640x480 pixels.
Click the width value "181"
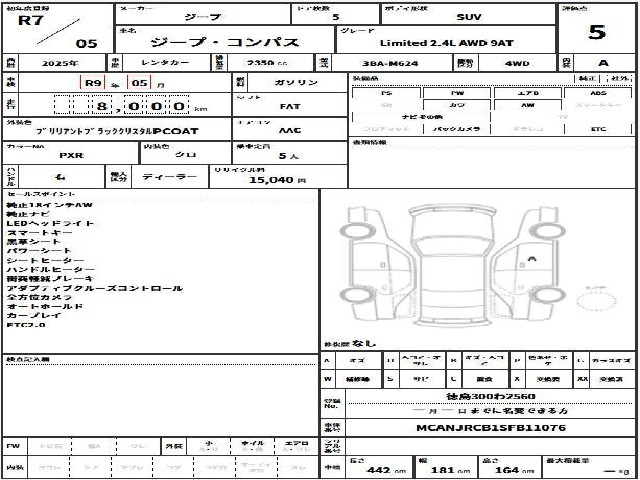[442, 470]
